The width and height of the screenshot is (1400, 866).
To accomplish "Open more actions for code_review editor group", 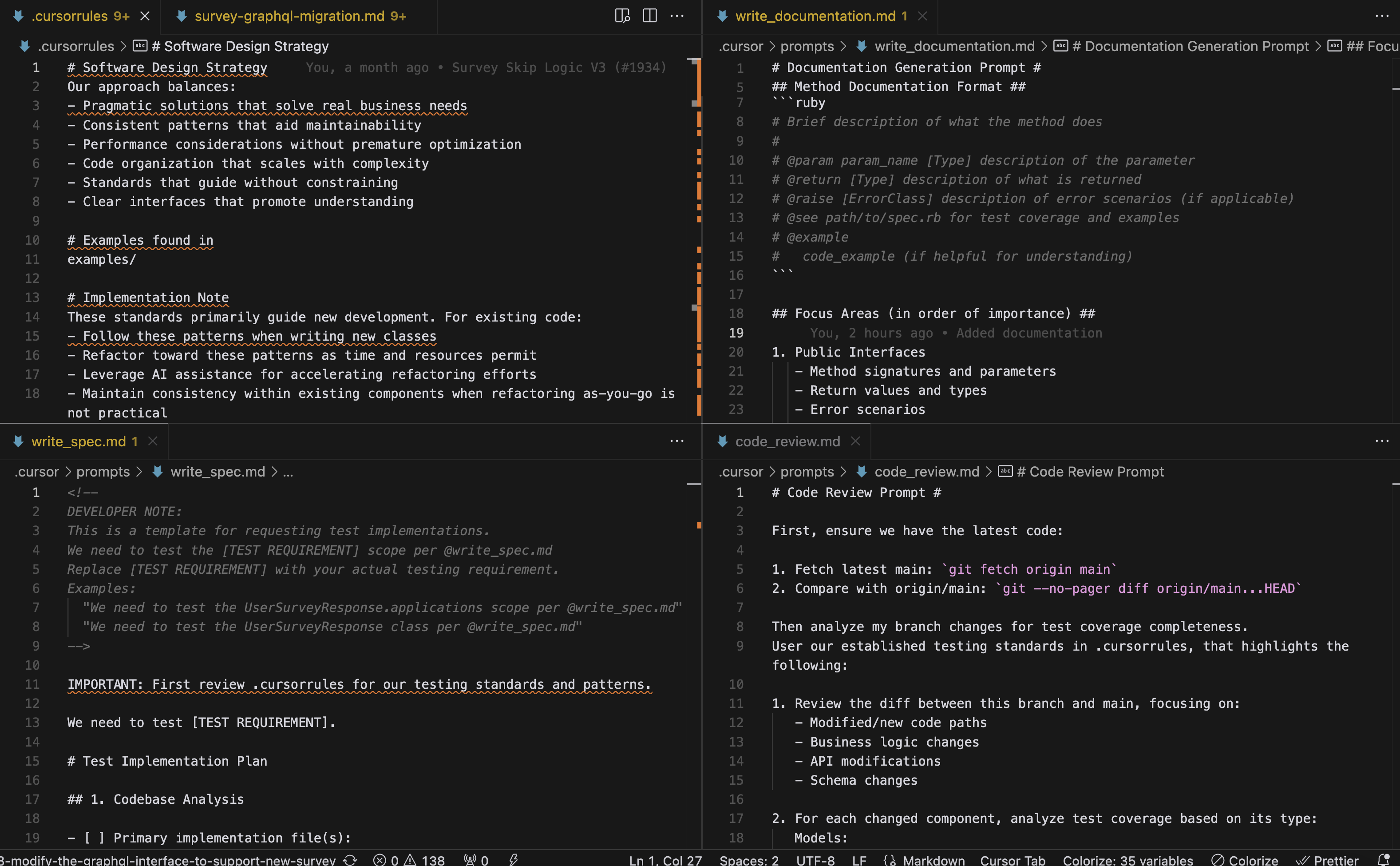I will click(1382, 441).
